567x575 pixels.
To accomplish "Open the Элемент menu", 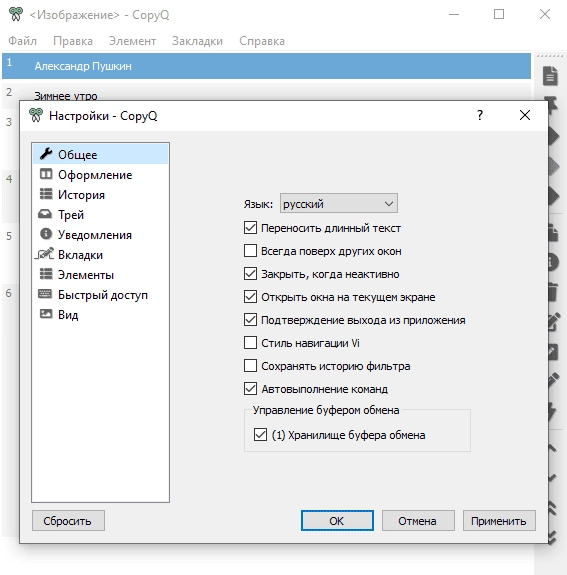I will 132,41.
